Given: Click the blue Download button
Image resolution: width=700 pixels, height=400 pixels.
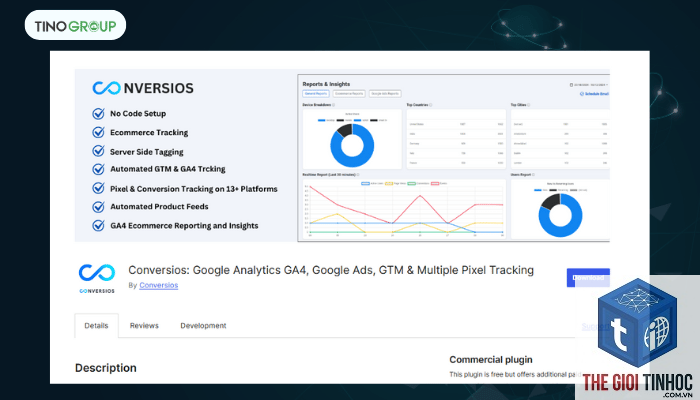Looking at the screenshot, I should pos(588,278).
